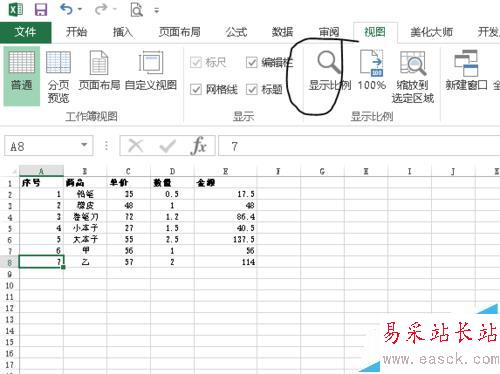Click into the Name Box showing A8
The image size is (500, 374).
pyautogui.click(x=42, y=146)
